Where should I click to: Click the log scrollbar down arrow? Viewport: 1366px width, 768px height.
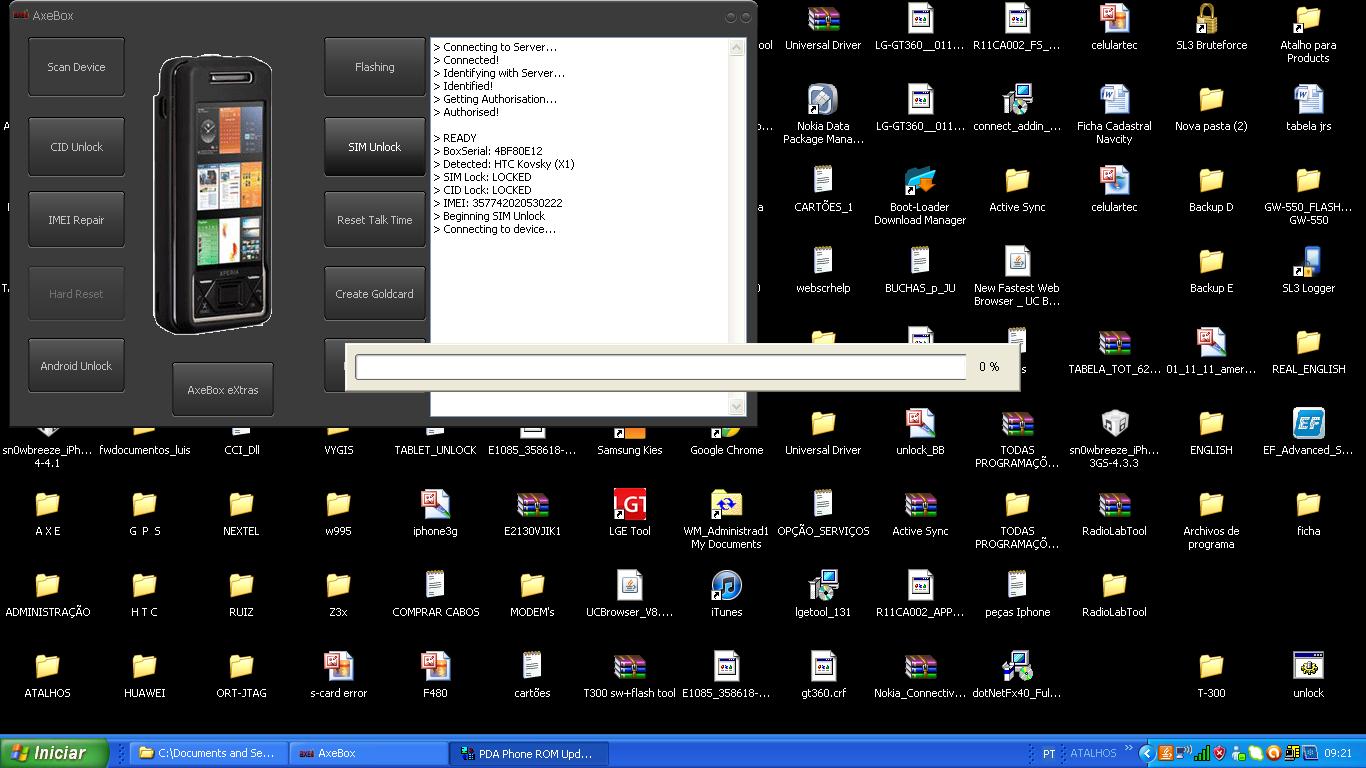[737, 406]
